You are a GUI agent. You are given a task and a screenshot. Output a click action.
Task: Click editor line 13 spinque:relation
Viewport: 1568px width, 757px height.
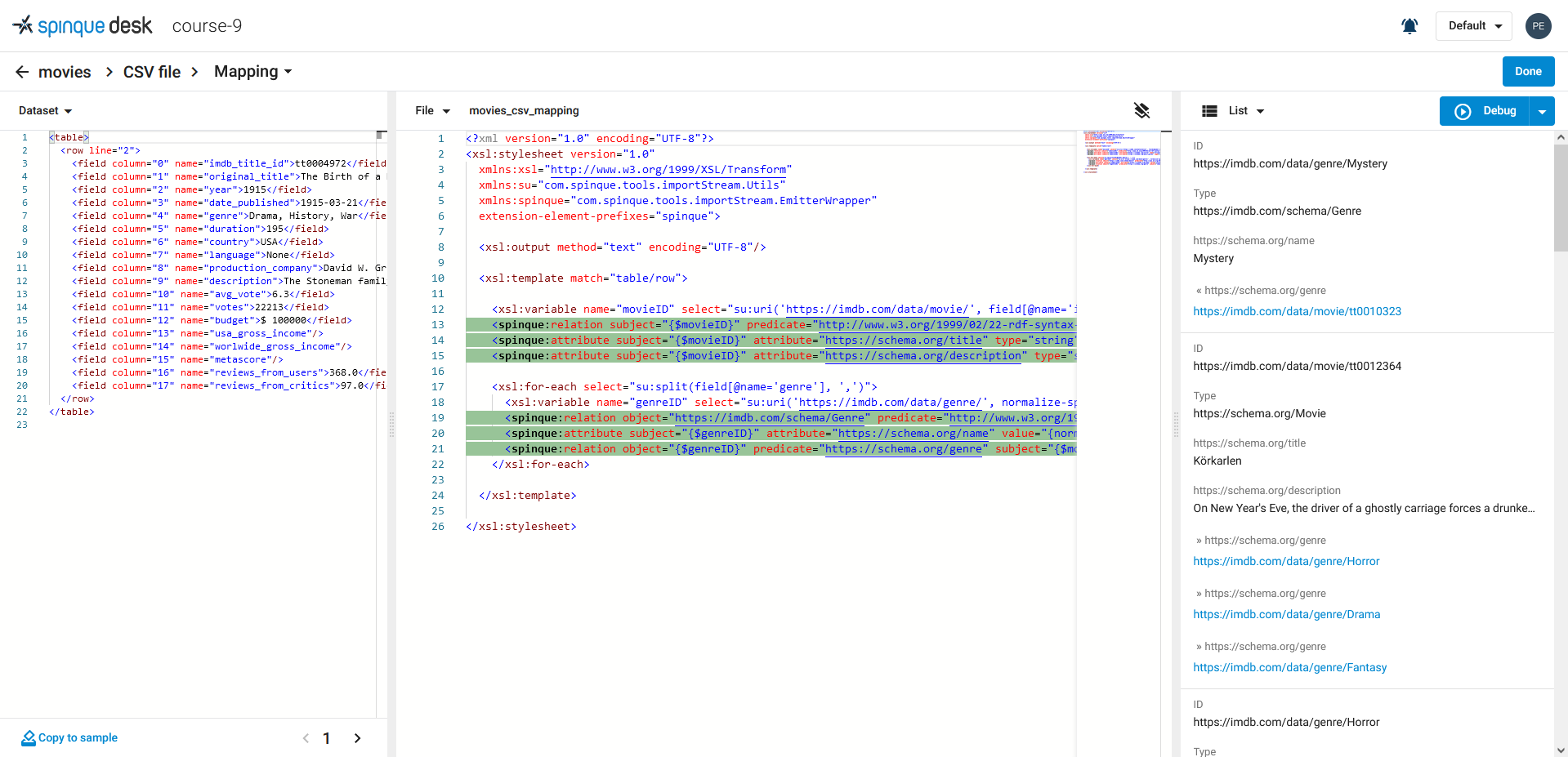pyautogui.click(x=771, y=325)
